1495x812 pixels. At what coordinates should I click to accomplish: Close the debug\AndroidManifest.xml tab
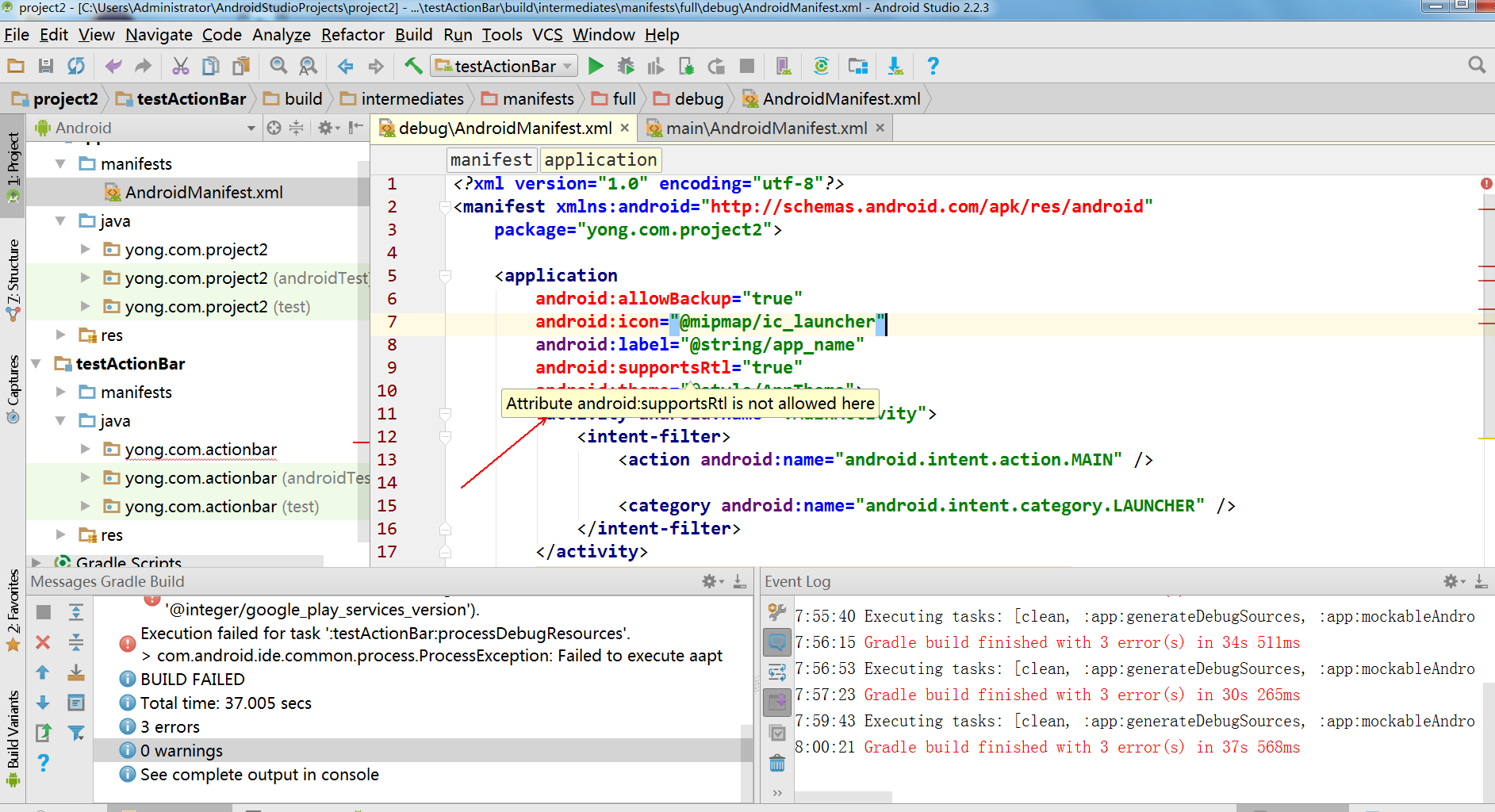pos(625,127)
